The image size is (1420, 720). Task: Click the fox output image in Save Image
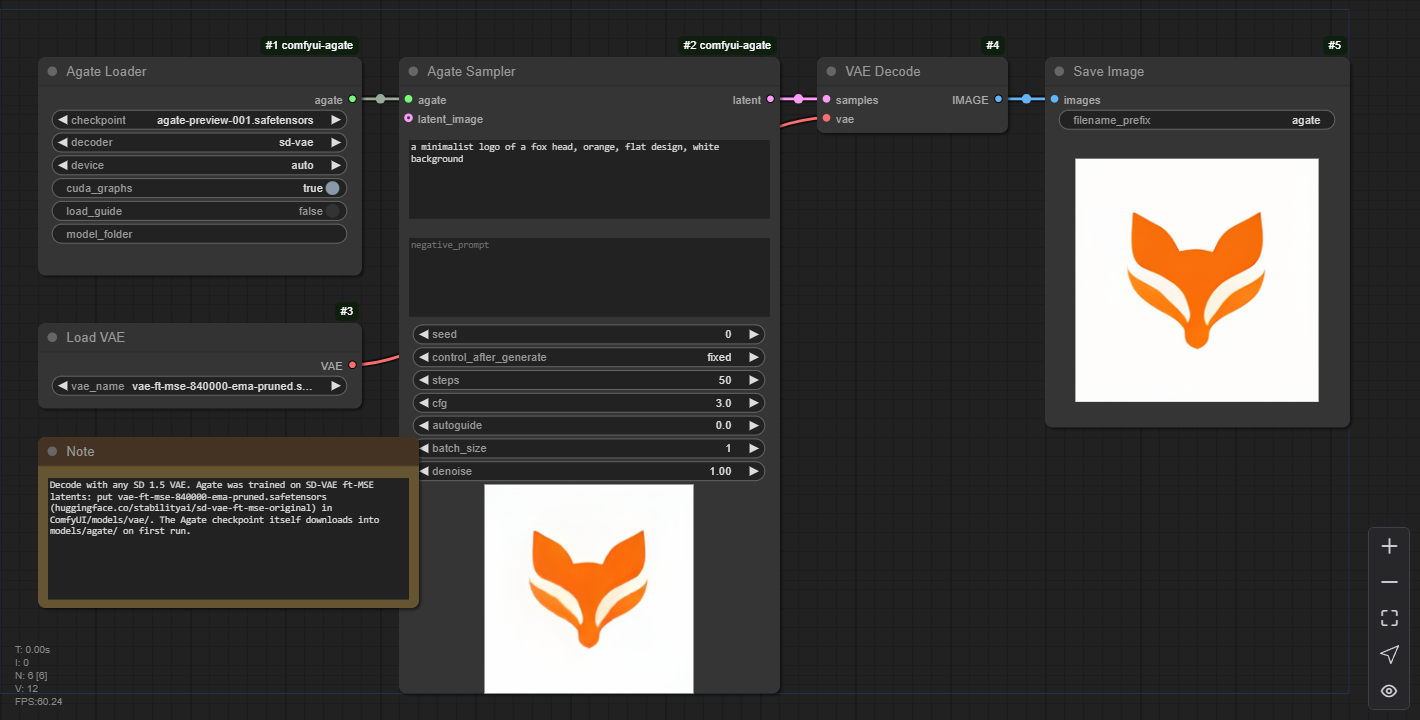(1197, 280)
